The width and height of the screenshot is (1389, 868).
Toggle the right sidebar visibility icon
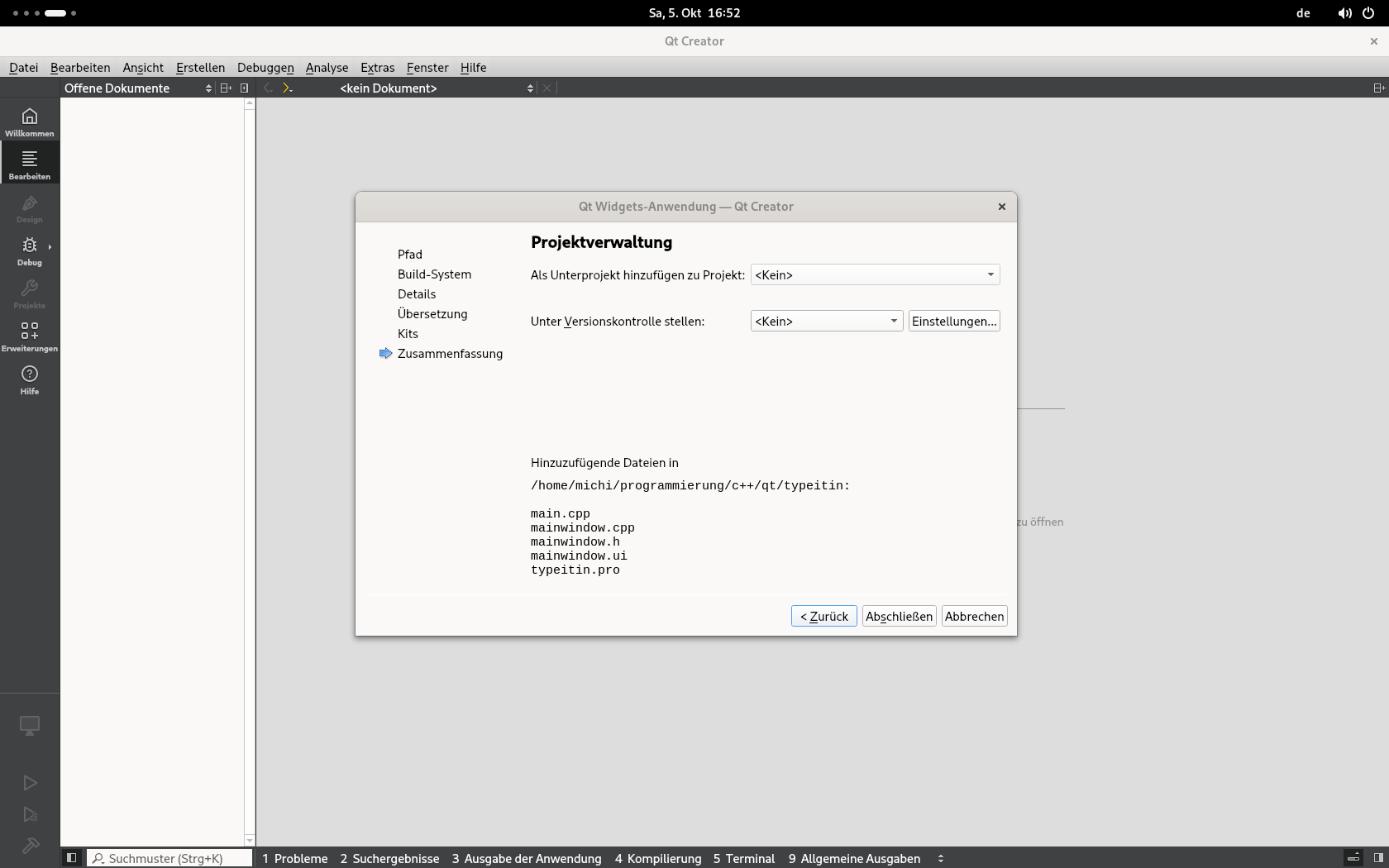coord(1377,858)
